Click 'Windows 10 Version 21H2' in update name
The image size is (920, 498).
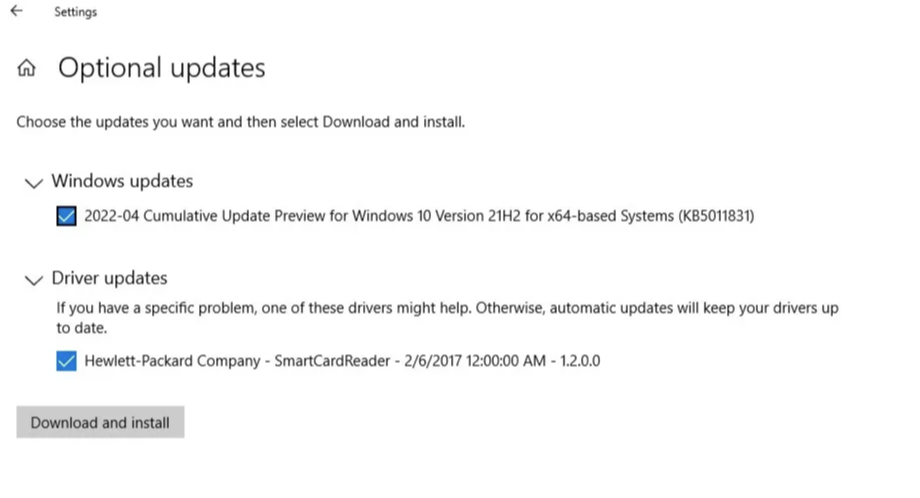(436, 216)
